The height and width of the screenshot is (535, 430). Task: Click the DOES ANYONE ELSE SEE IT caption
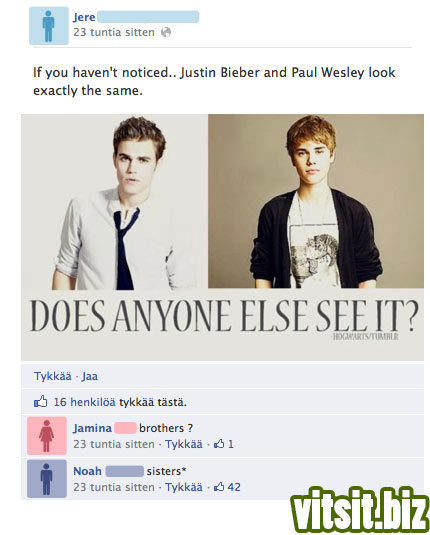[x=224, y=316]
